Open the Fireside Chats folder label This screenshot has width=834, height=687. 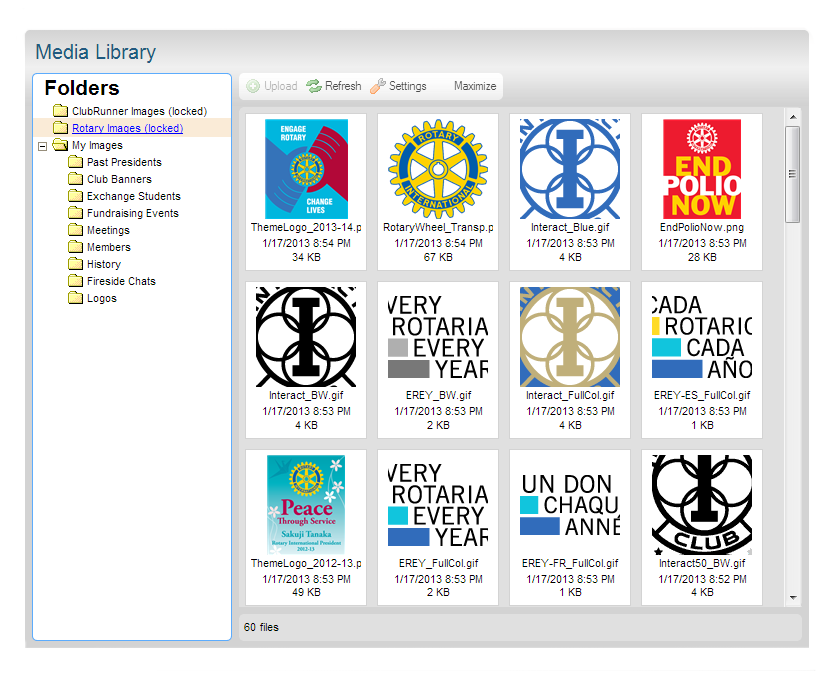coord(121,281)
